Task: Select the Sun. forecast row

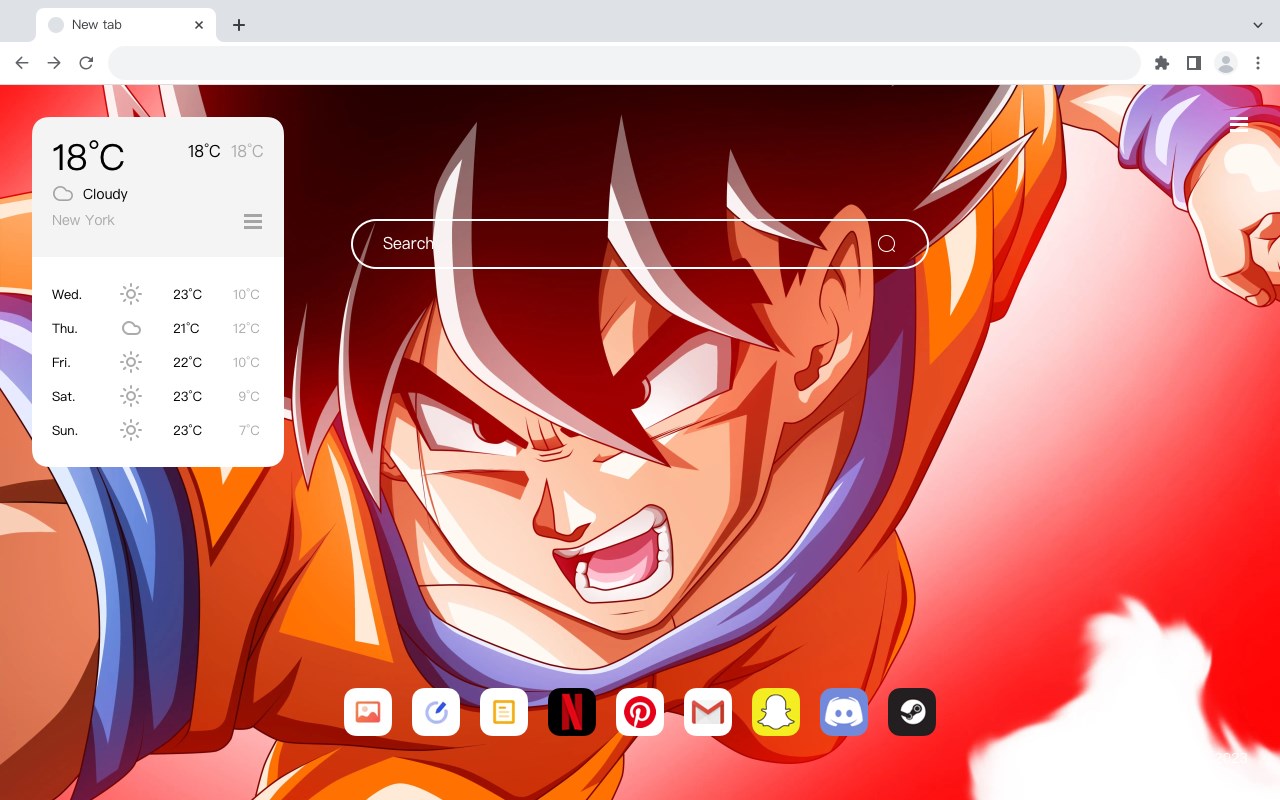Action: [158, 430]
